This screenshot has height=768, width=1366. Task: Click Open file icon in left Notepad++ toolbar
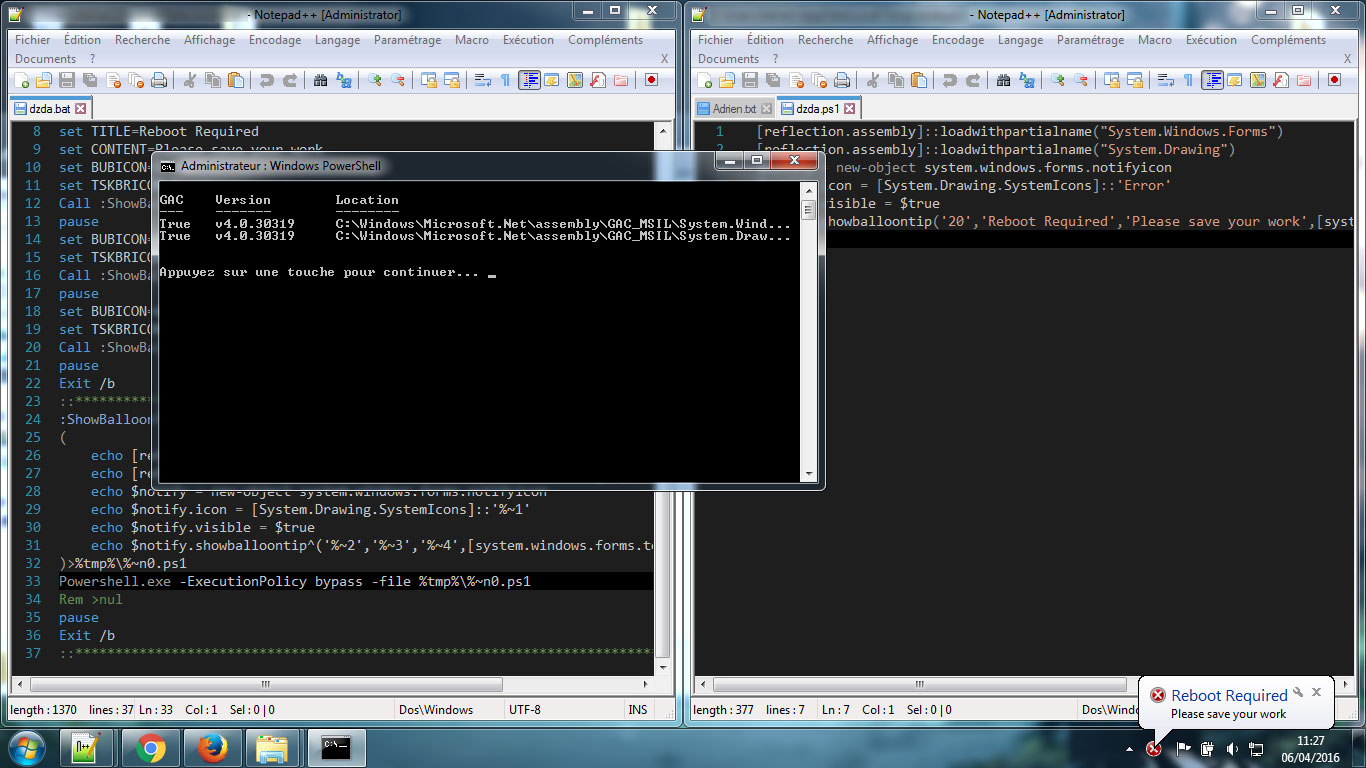click(x=43, y=80)
